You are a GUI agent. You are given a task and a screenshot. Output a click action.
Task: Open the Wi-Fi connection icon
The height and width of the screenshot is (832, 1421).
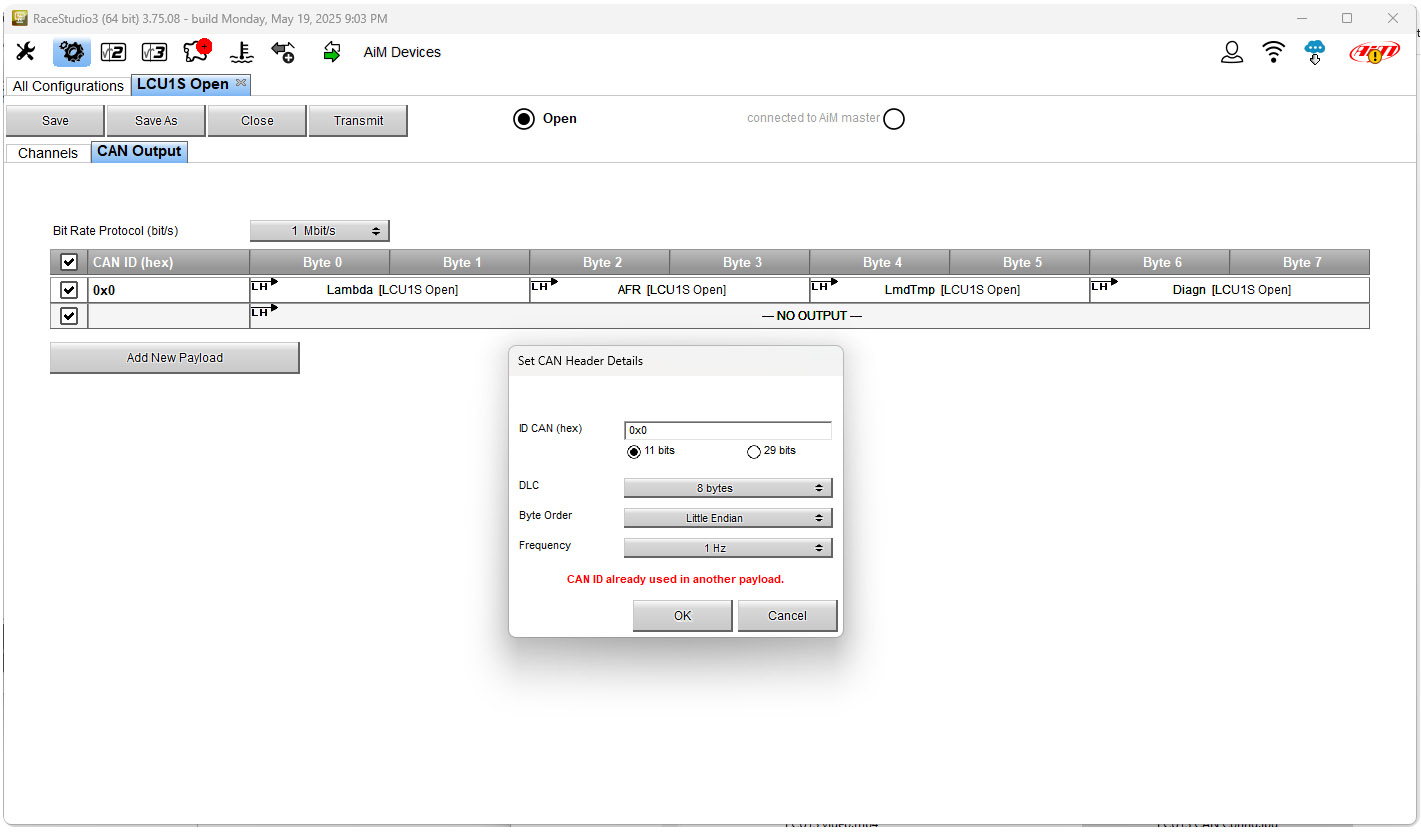pyautogui.click(x=1273, y=52)
